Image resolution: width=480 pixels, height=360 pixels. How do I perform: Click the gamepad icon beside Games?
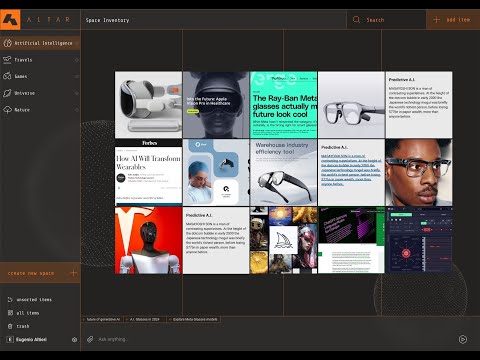(x=7, y=76)
